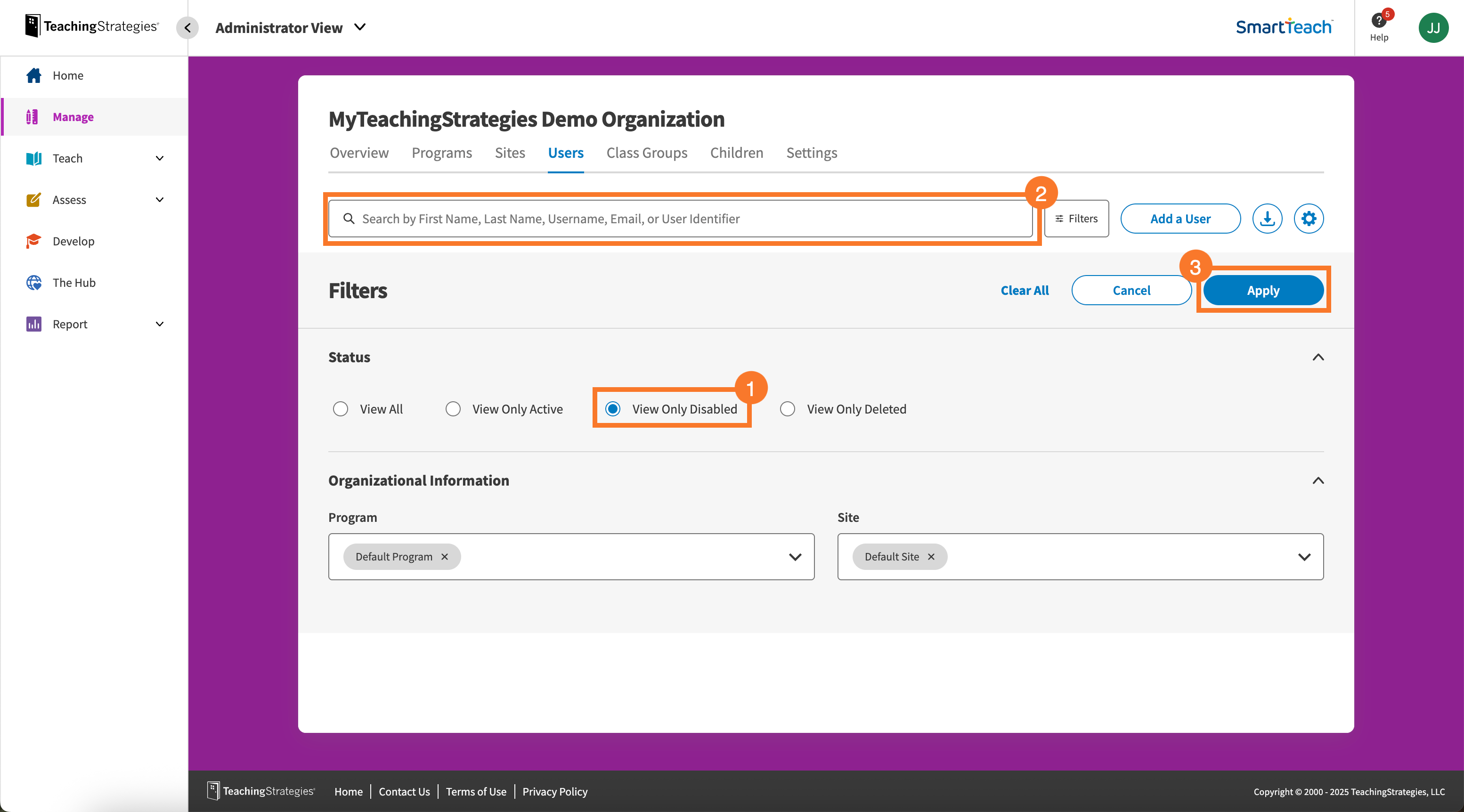Click the Apply button for filters
The width and height of the screenshot is (1464, 812).
coord(1263,290)
